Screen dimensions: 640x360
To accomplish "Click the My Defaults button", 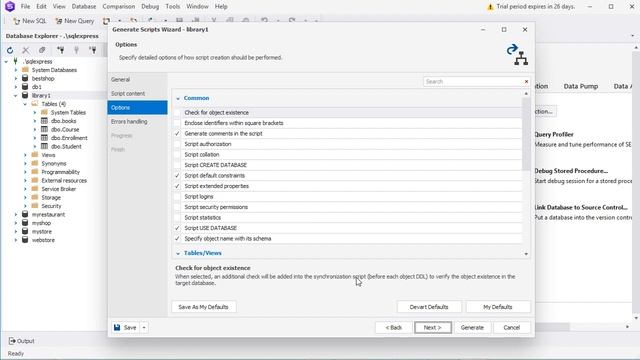I will coord(498,307).
